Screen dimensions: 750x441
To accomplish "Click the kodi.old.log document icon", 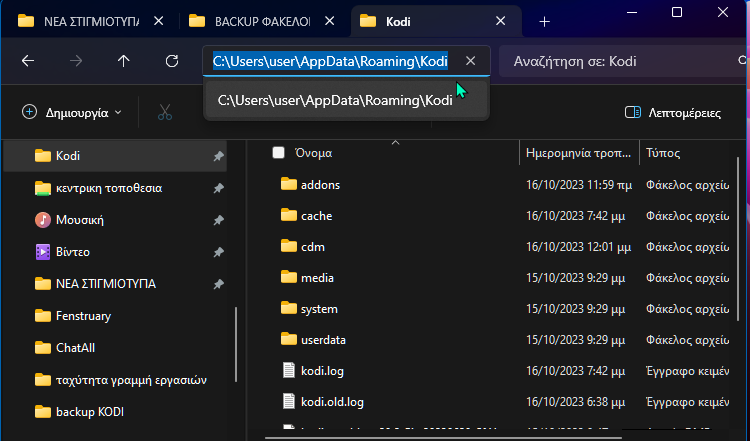I will coord(289,402).
